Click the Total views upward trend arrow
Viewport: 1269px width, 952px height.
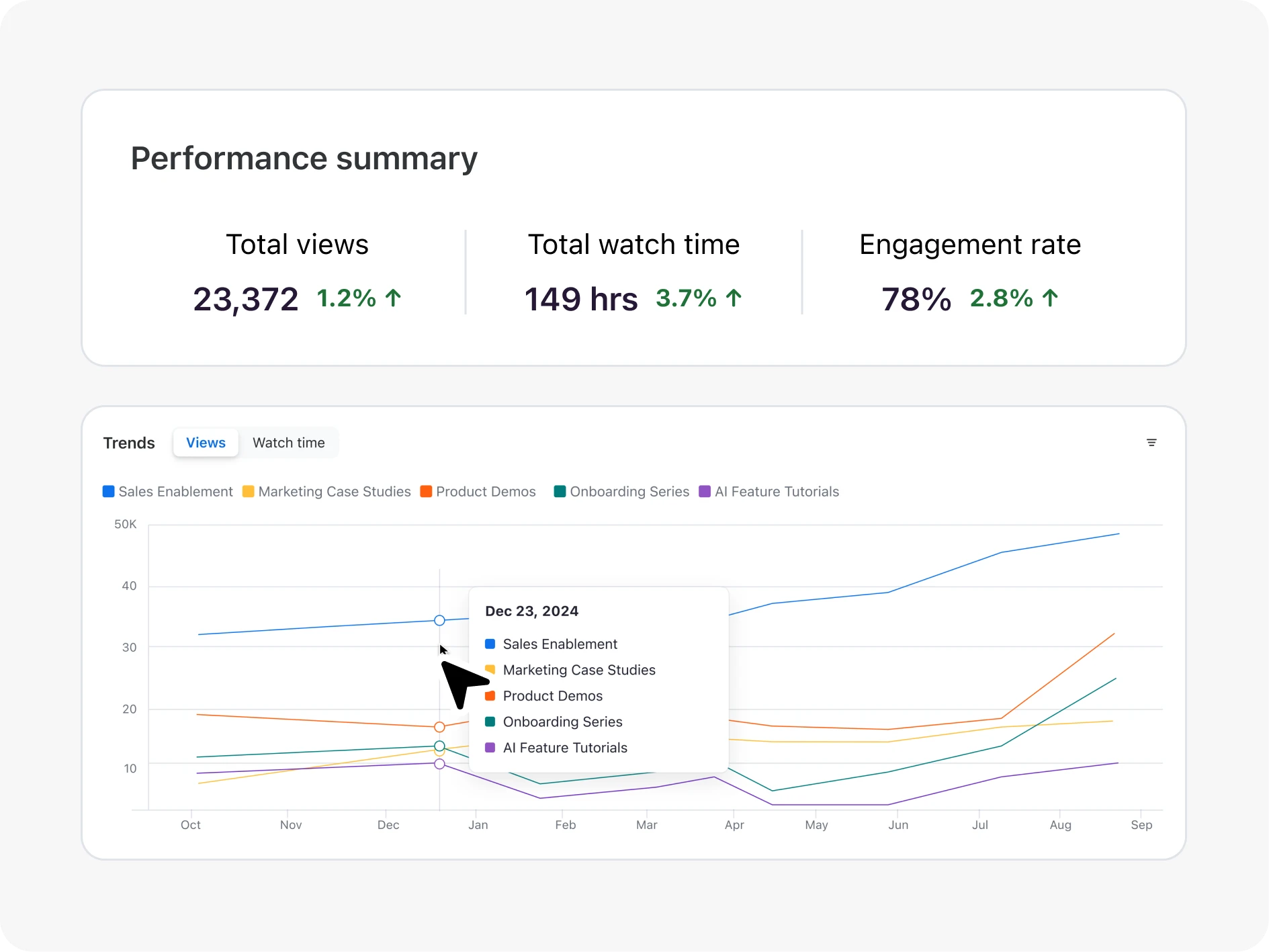pyautogui.click(x=394, y=298)
